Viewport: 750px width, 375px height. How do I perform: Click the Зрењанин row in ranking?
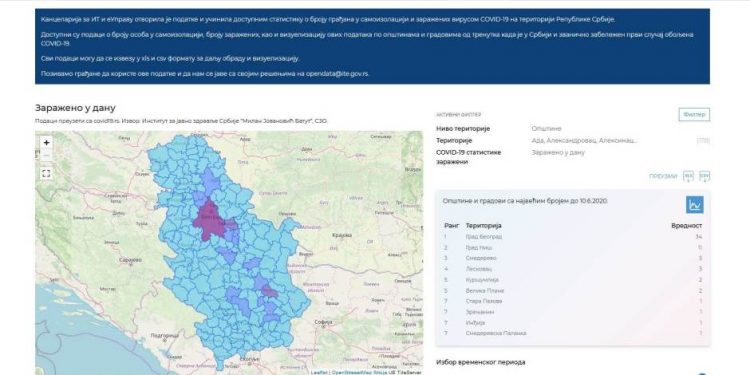pos(573,312)
